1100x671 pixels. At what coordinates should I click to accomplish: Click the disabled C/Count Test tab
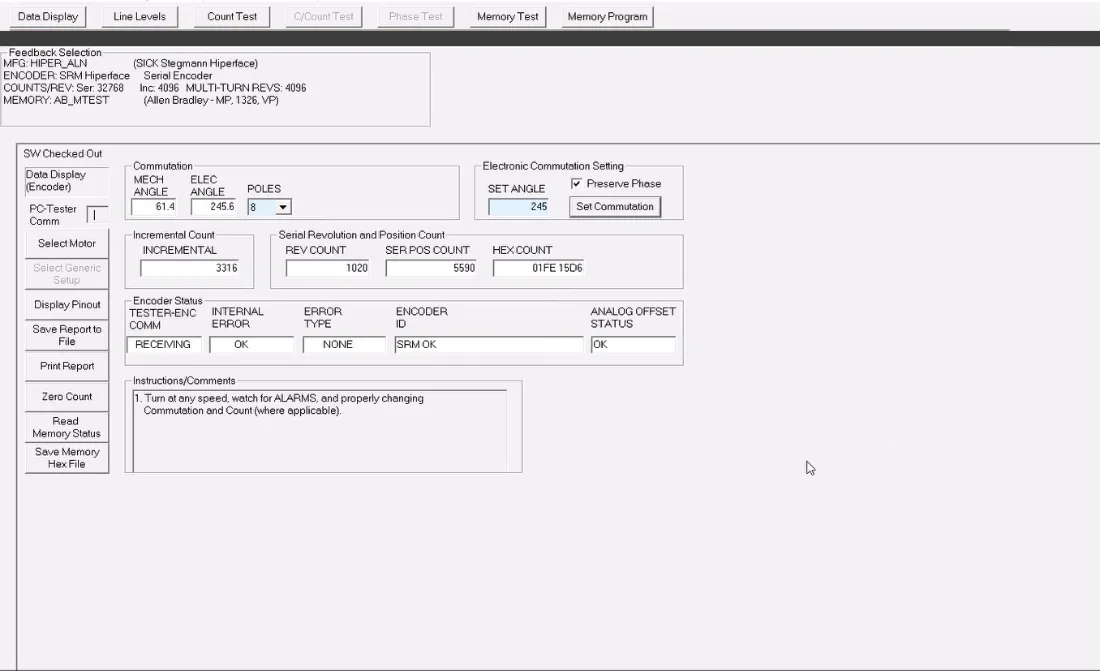click(324, 16)
